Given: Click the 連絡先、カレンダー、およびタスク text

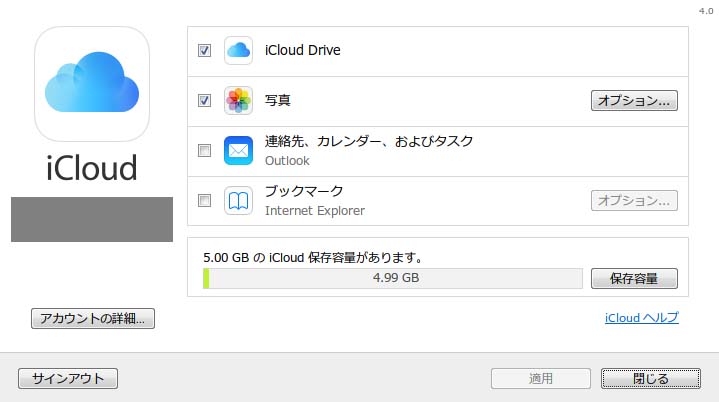Looking at the screenshot, I should (369, 141).
